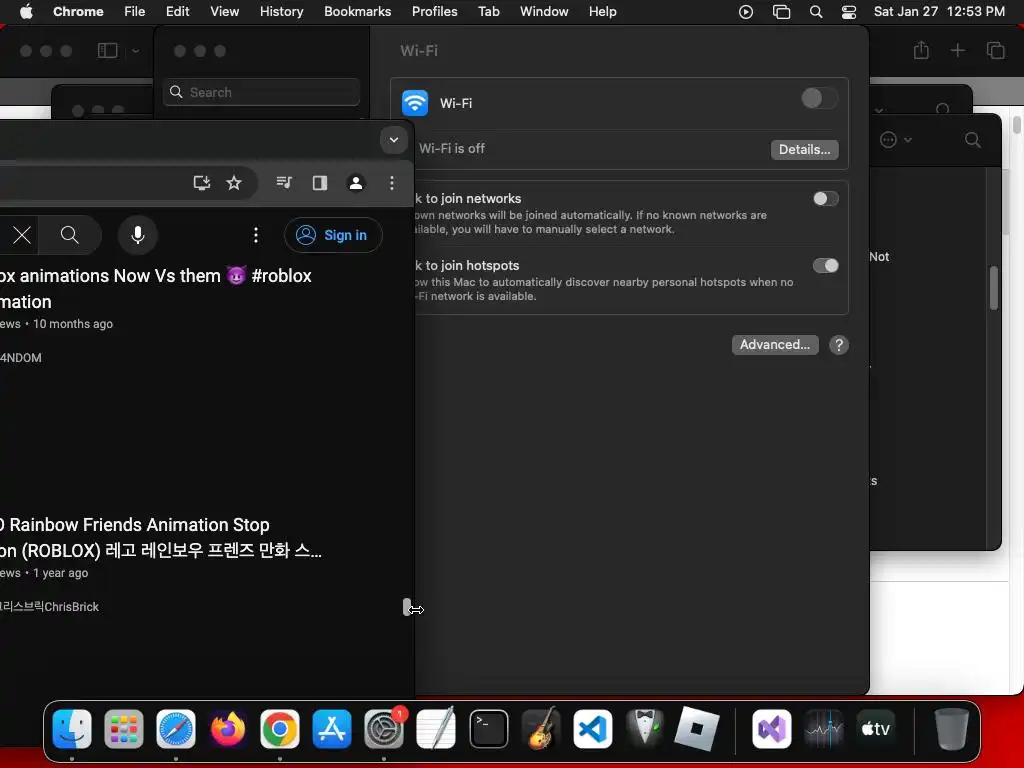Open the Rainbow Friends Animation Stop video

click(x=161, y=537)
